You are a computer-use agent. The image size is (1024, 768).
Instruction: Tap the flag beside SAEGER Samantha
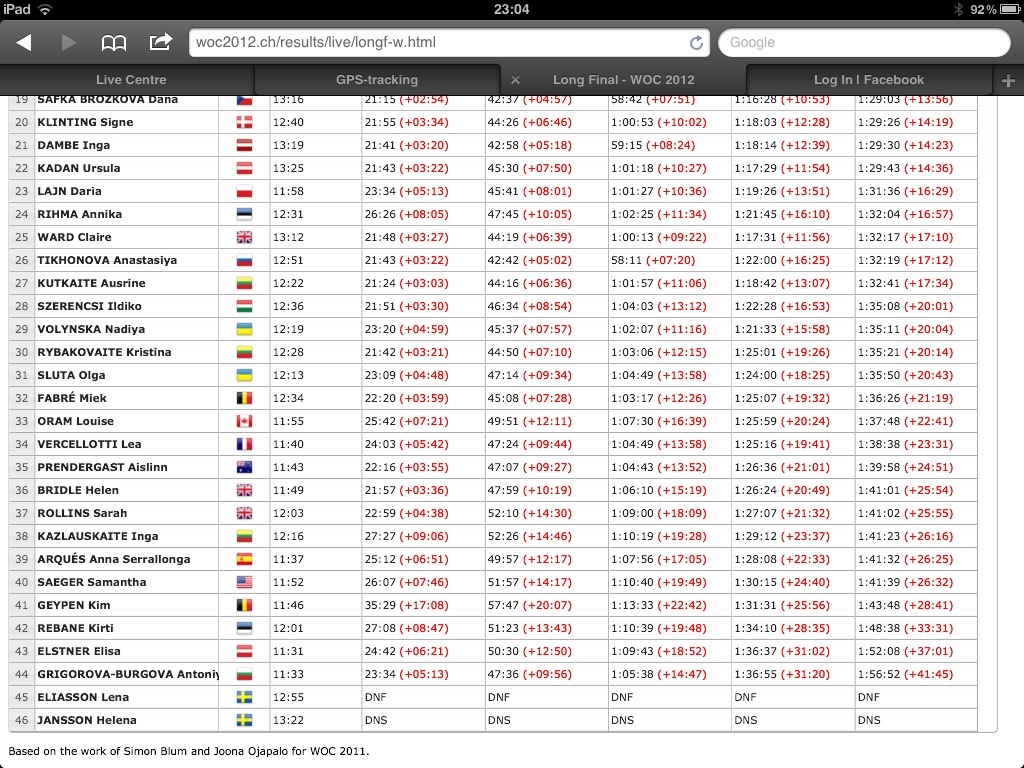pos(244,582)
